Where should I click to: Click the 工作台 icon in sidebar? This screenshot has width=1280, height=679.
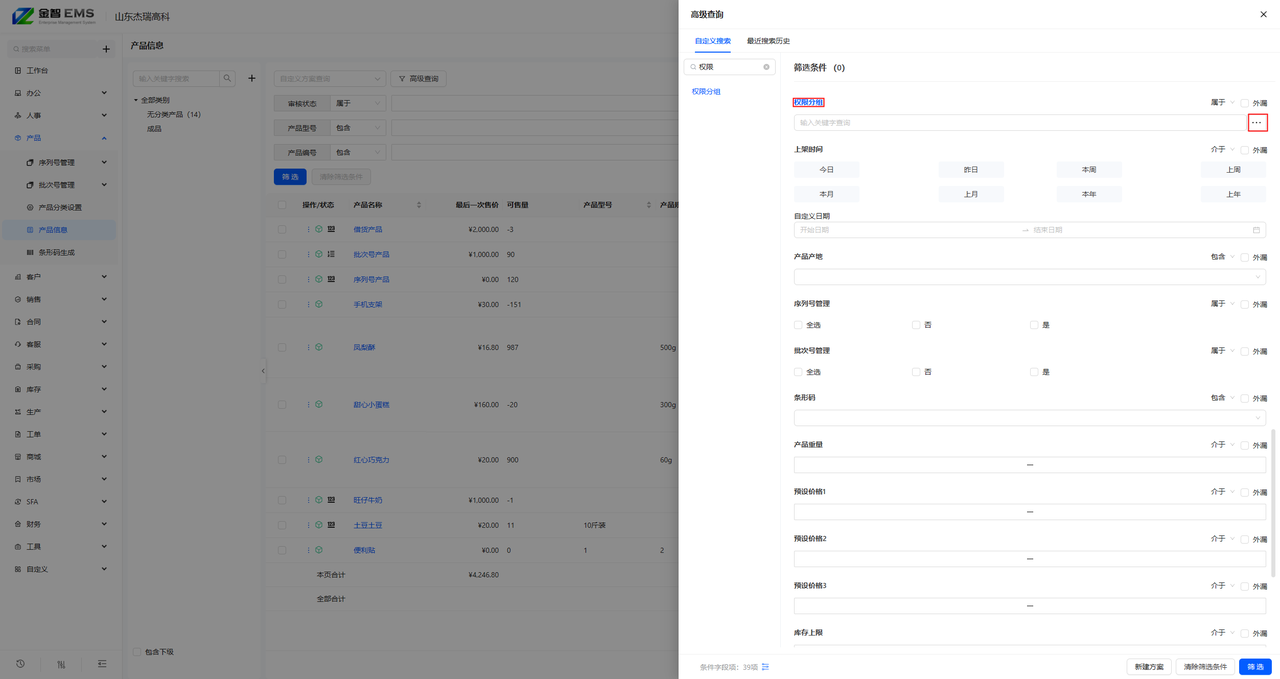coord(18,71)
